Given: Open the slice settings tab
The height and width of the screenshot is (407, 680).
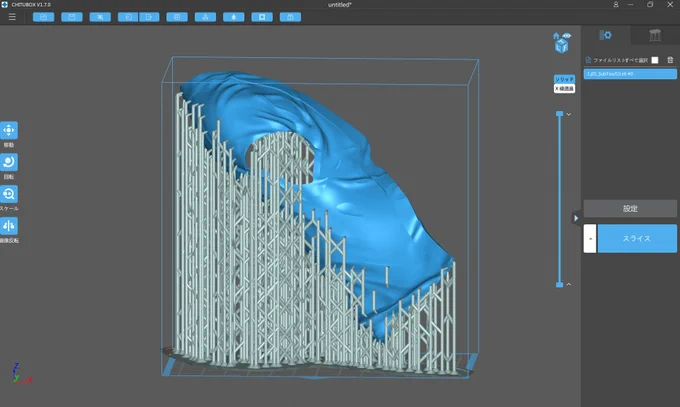Looking at the screenshot, I should pos(605,35).
